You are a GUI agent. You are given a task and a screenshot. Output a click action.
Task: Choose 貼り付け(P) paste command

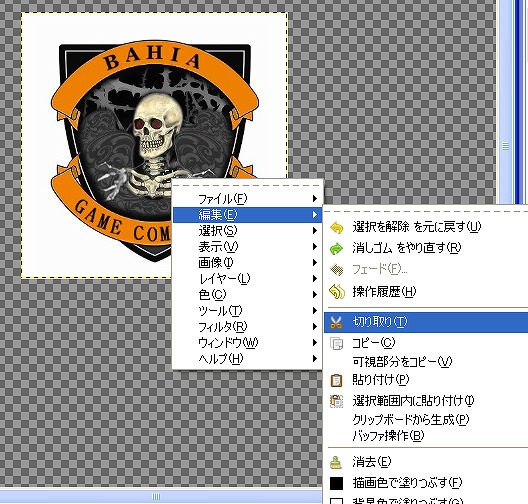pyautogui.click(x=426, y=380)
